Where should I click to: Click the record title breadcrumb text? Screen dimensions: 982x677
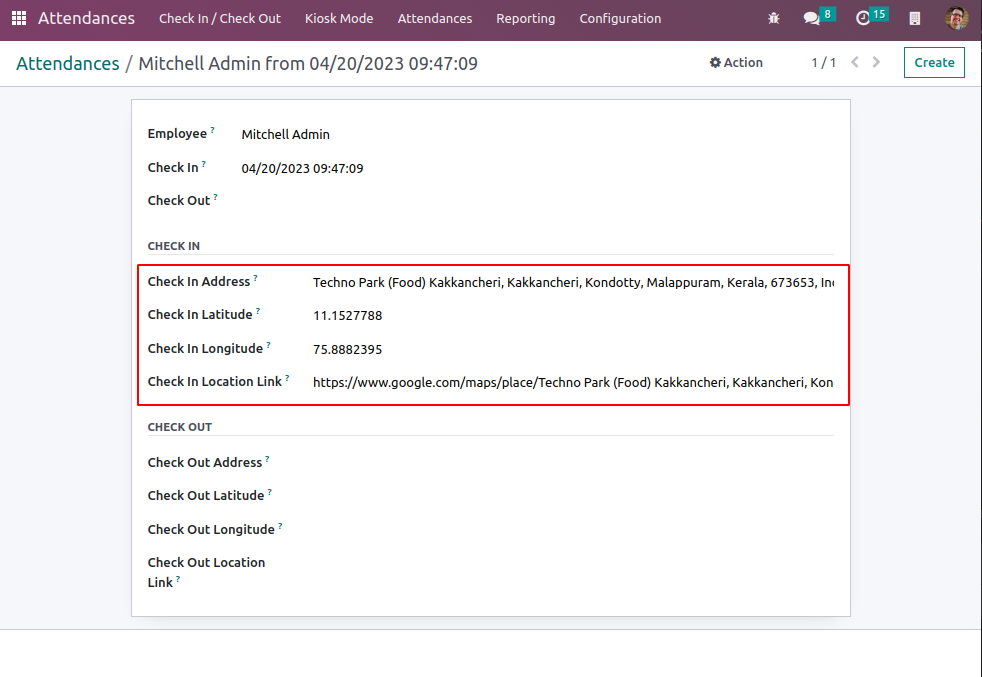(308, 63)
